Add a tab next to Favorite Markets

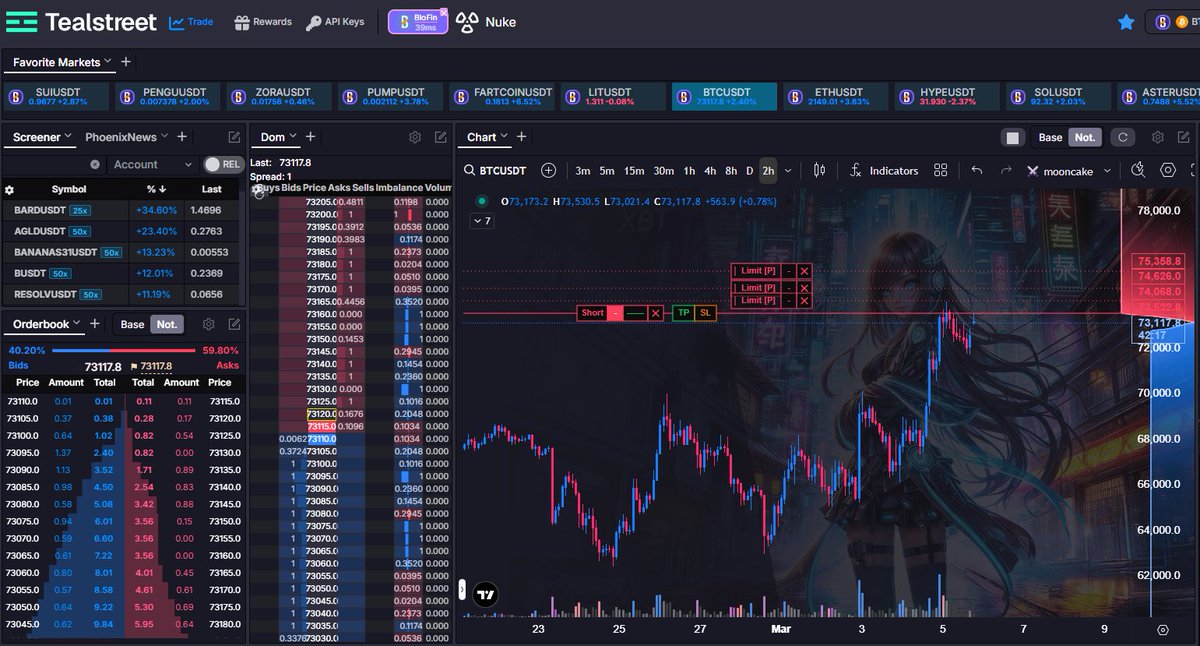[x=126, y=62]
